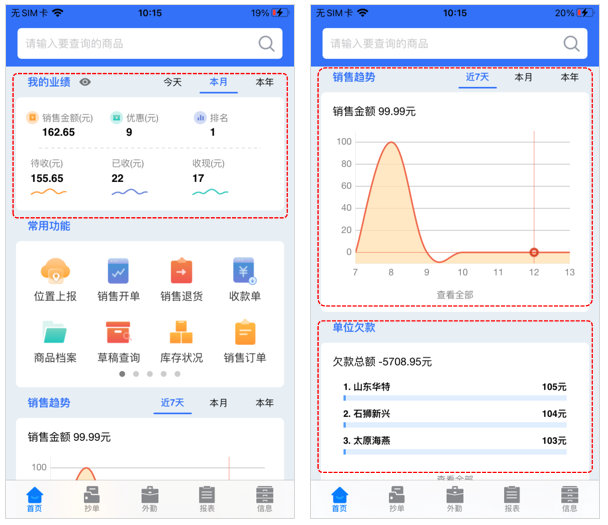Open 收款单 yen icon
The image size is (608, 525).
pyautogui.click(x=244, y=271)
